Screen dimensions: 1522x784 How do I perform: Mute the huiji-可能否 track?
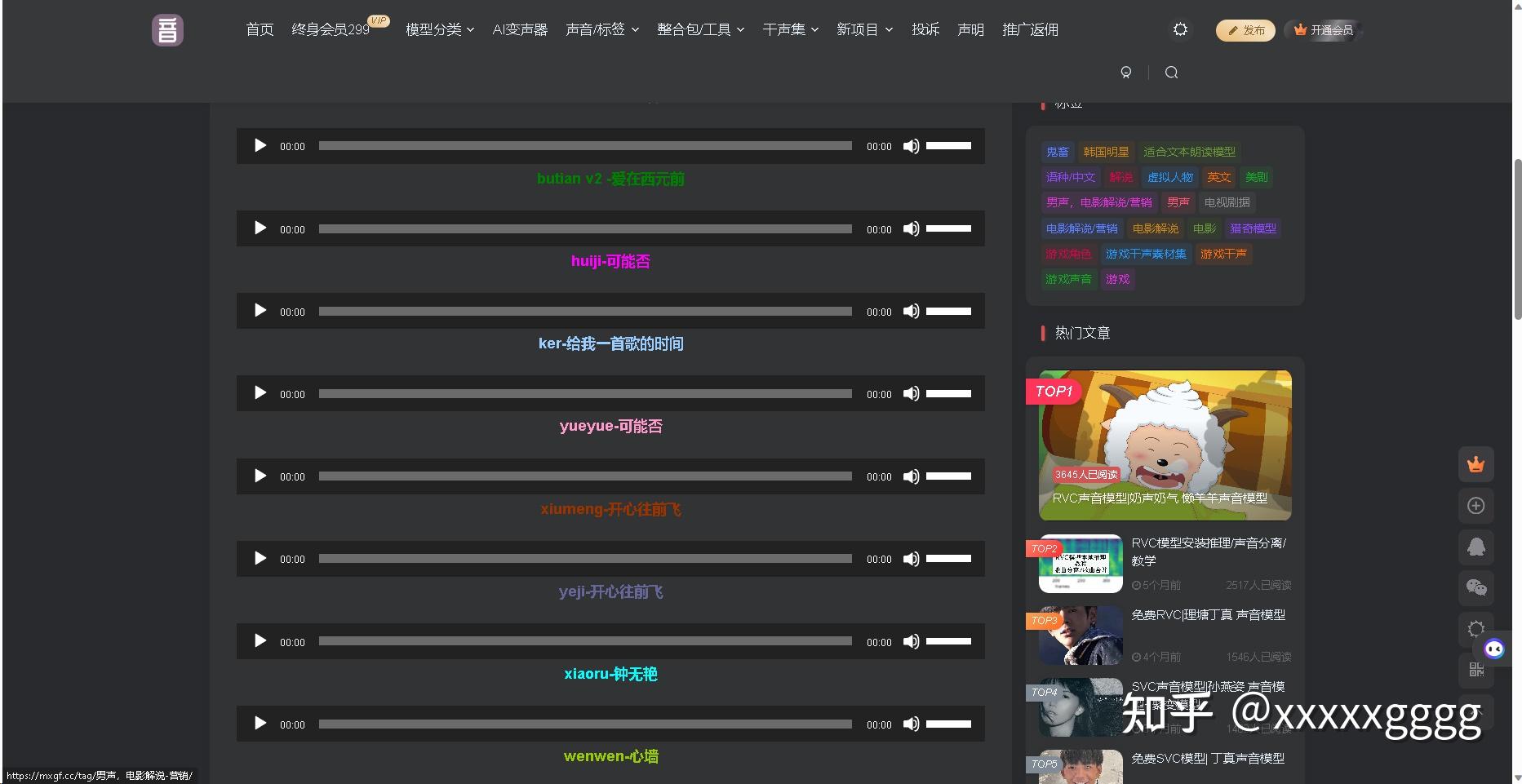tap(912, 228)
